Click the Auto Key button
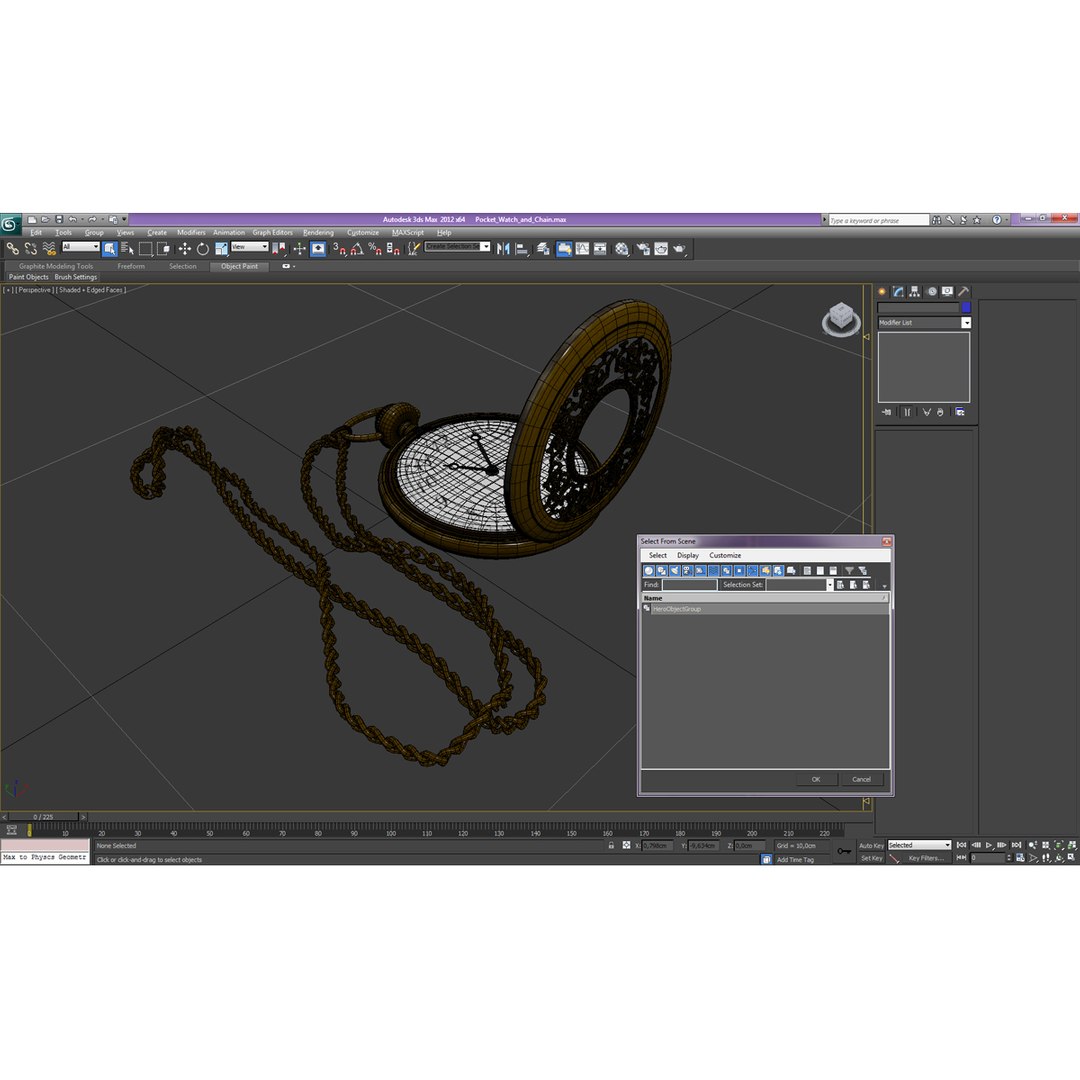This screenshot has width=1080, height=1080. coord(871,846)
